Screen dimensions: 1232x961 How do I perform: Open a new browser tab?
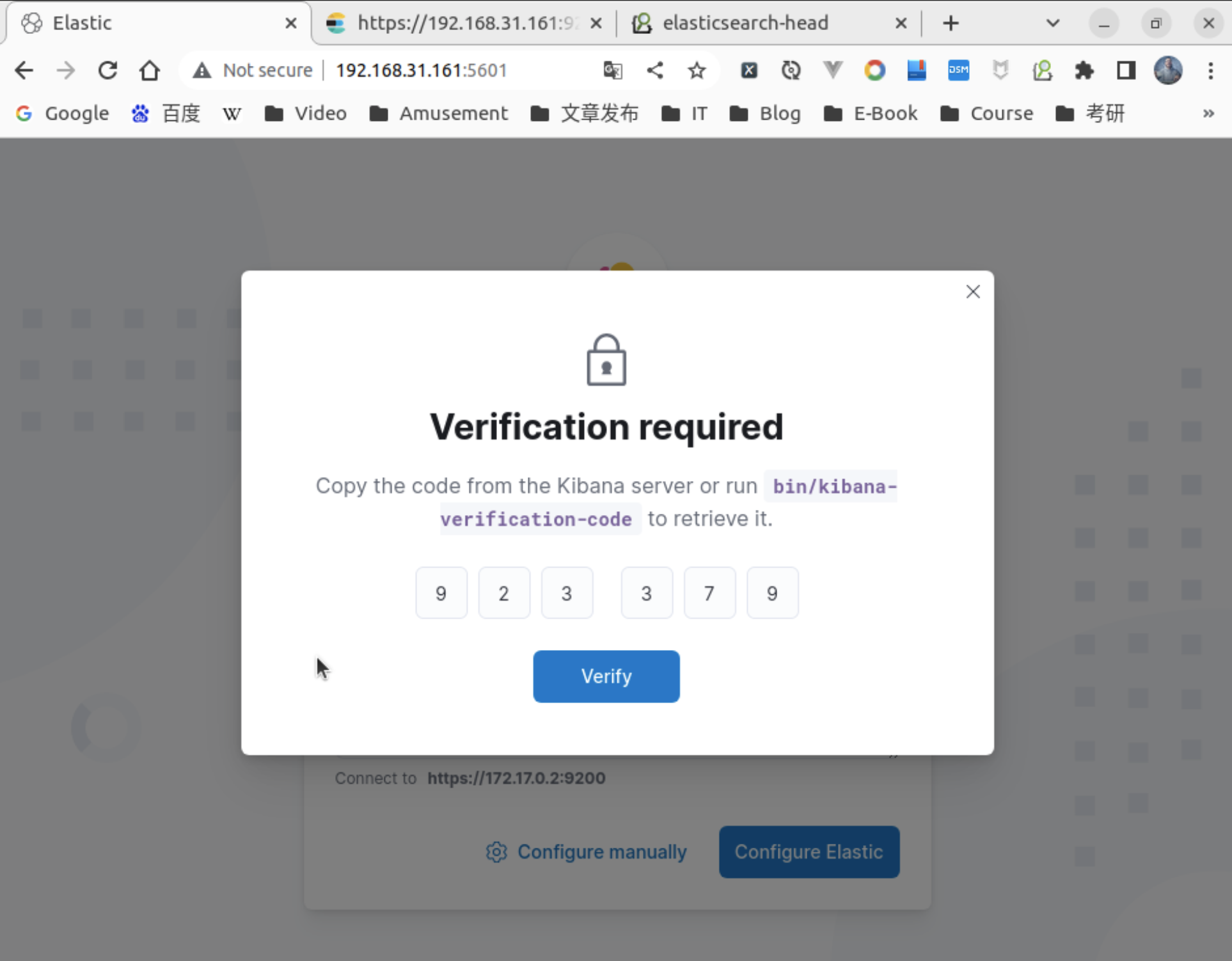(951, 24)
